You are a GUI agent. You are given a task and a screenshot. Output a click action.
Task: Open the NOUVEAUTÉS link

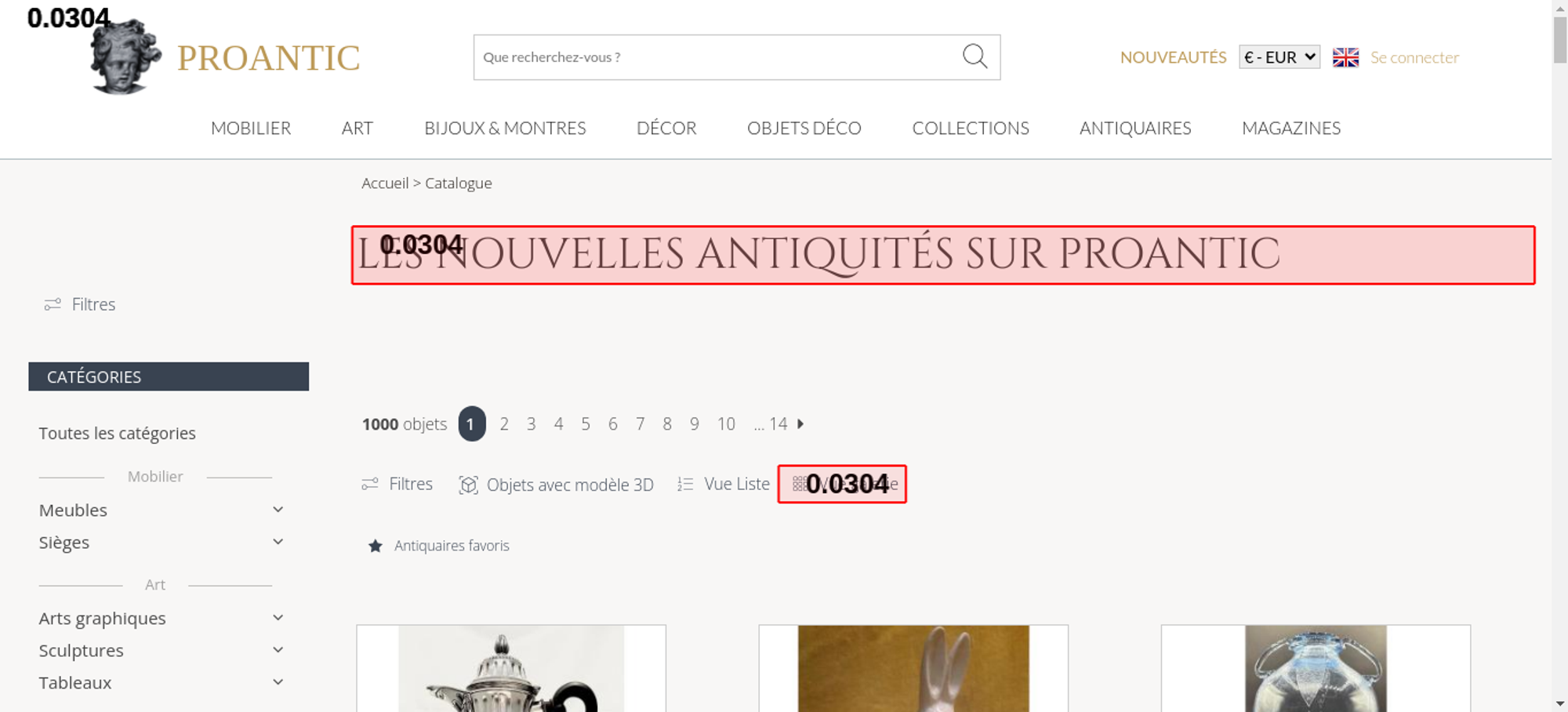pos(1173,57)
